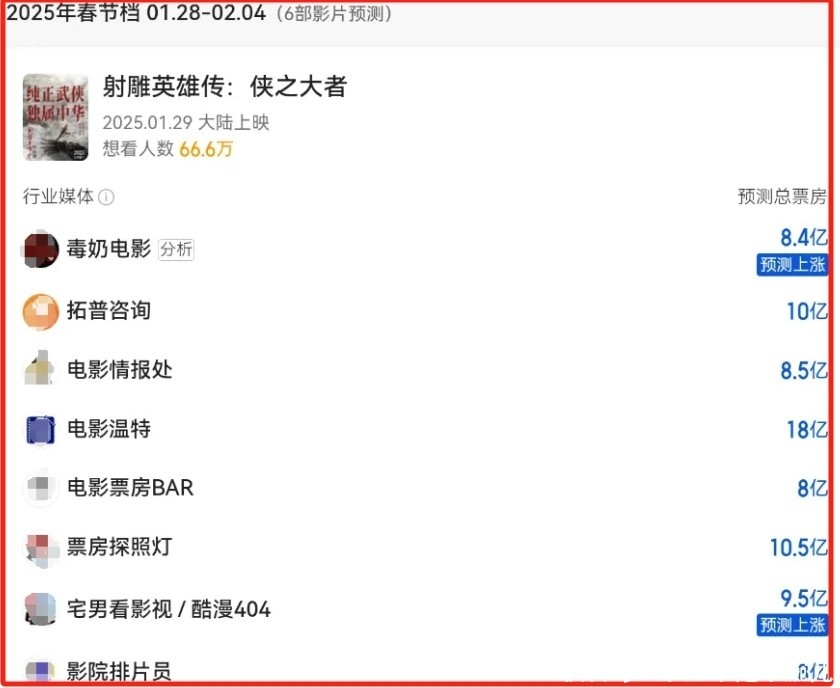Open 毒奶电影 avatar icon
840x688 pixels.
40,249
